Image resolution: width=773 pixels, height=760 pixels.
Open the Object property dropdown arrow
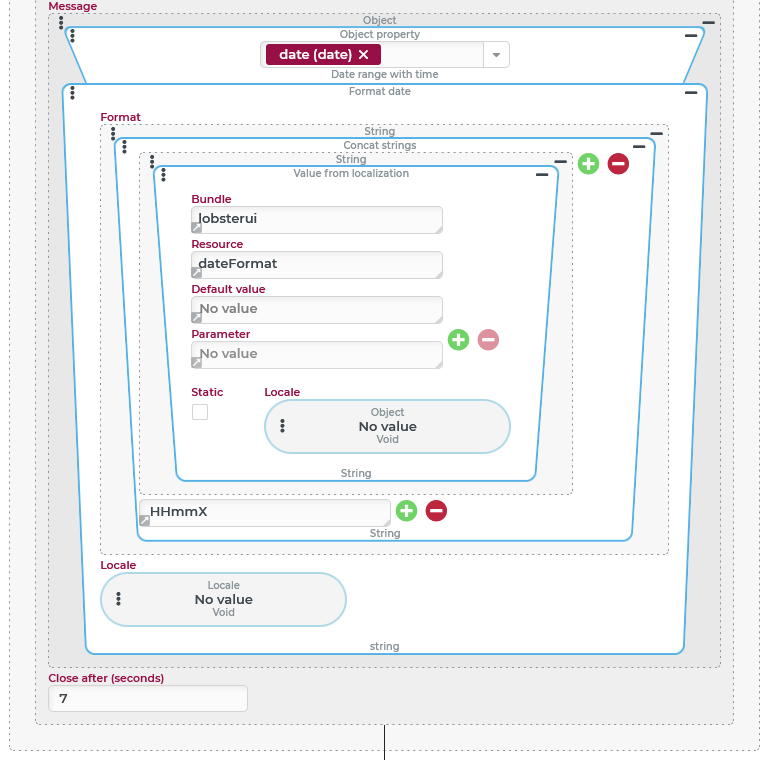click(497, 55)
